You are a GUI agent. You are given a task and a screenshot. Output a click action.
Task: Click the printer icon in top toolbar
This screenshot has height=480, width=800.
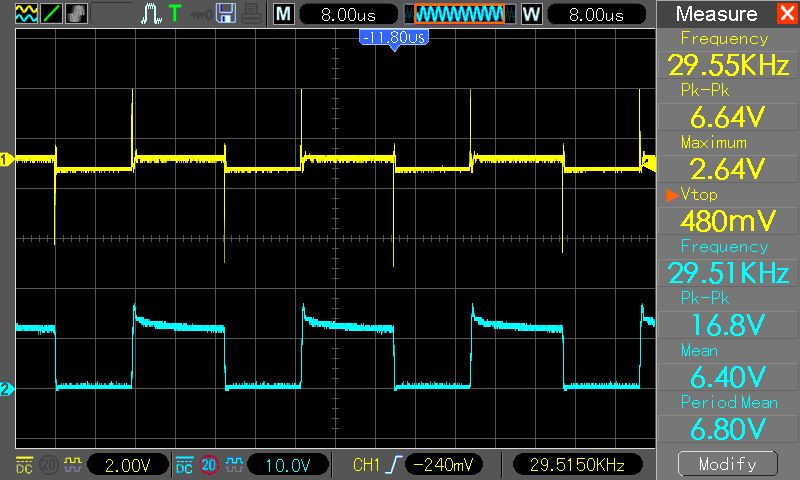[250, 14]
